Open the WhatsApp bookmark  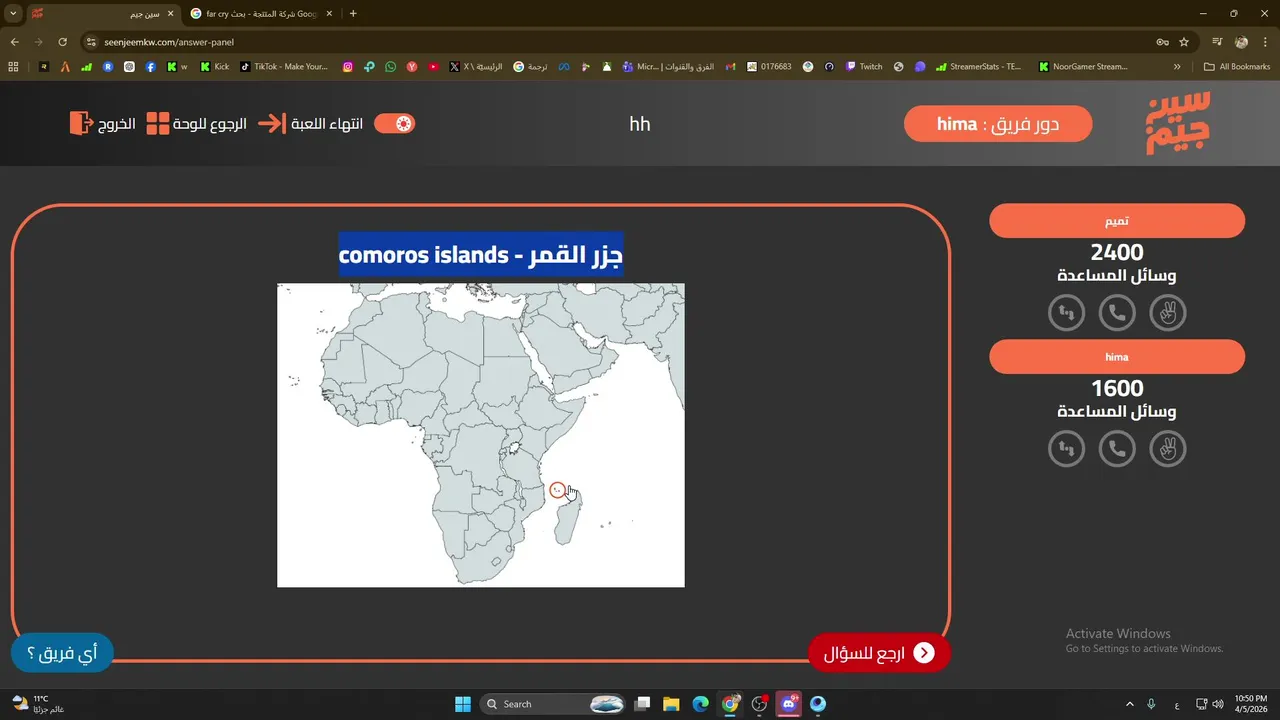390,67
